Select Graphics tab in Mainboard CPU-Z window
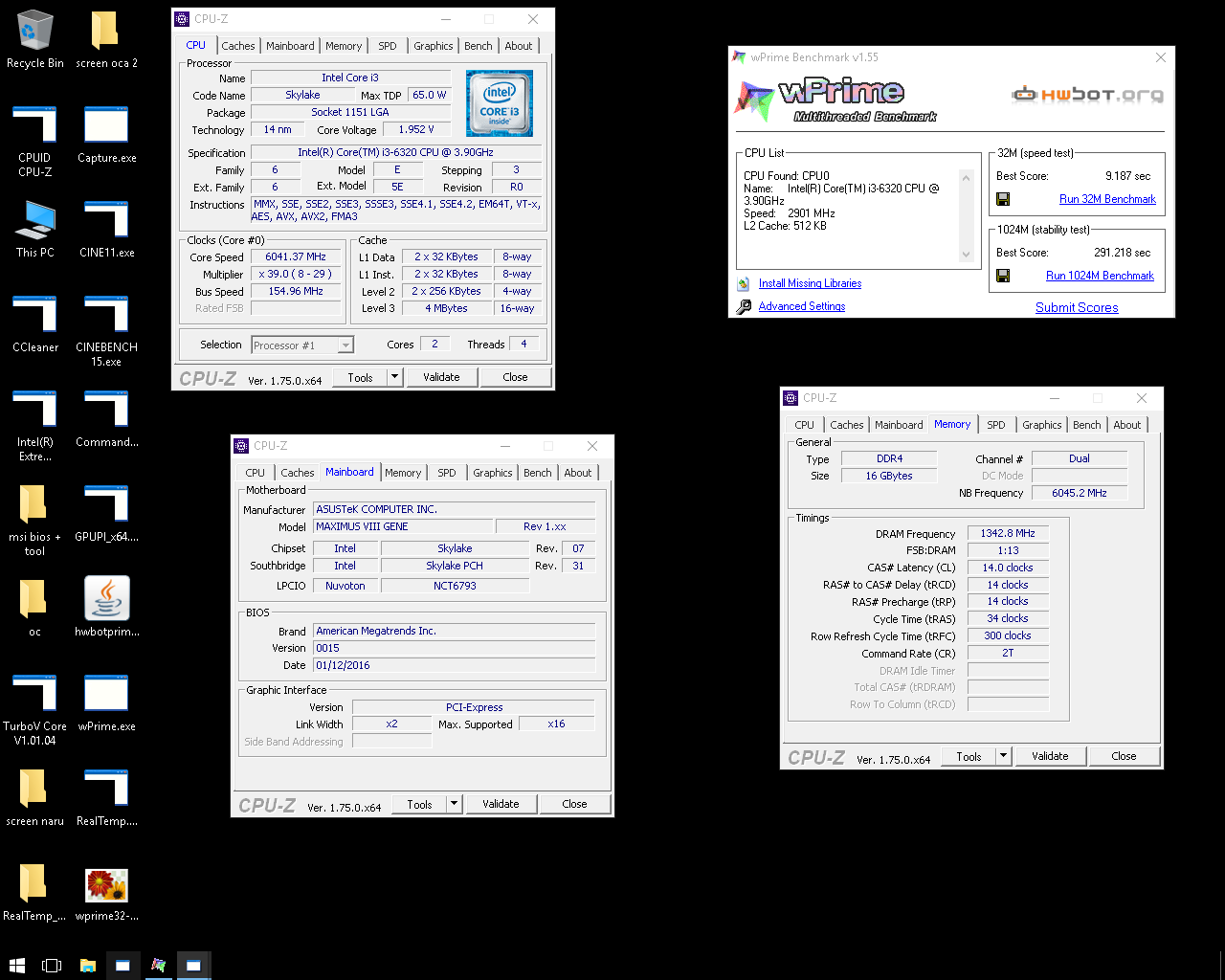1225x980 pixels. pos(493,473)
